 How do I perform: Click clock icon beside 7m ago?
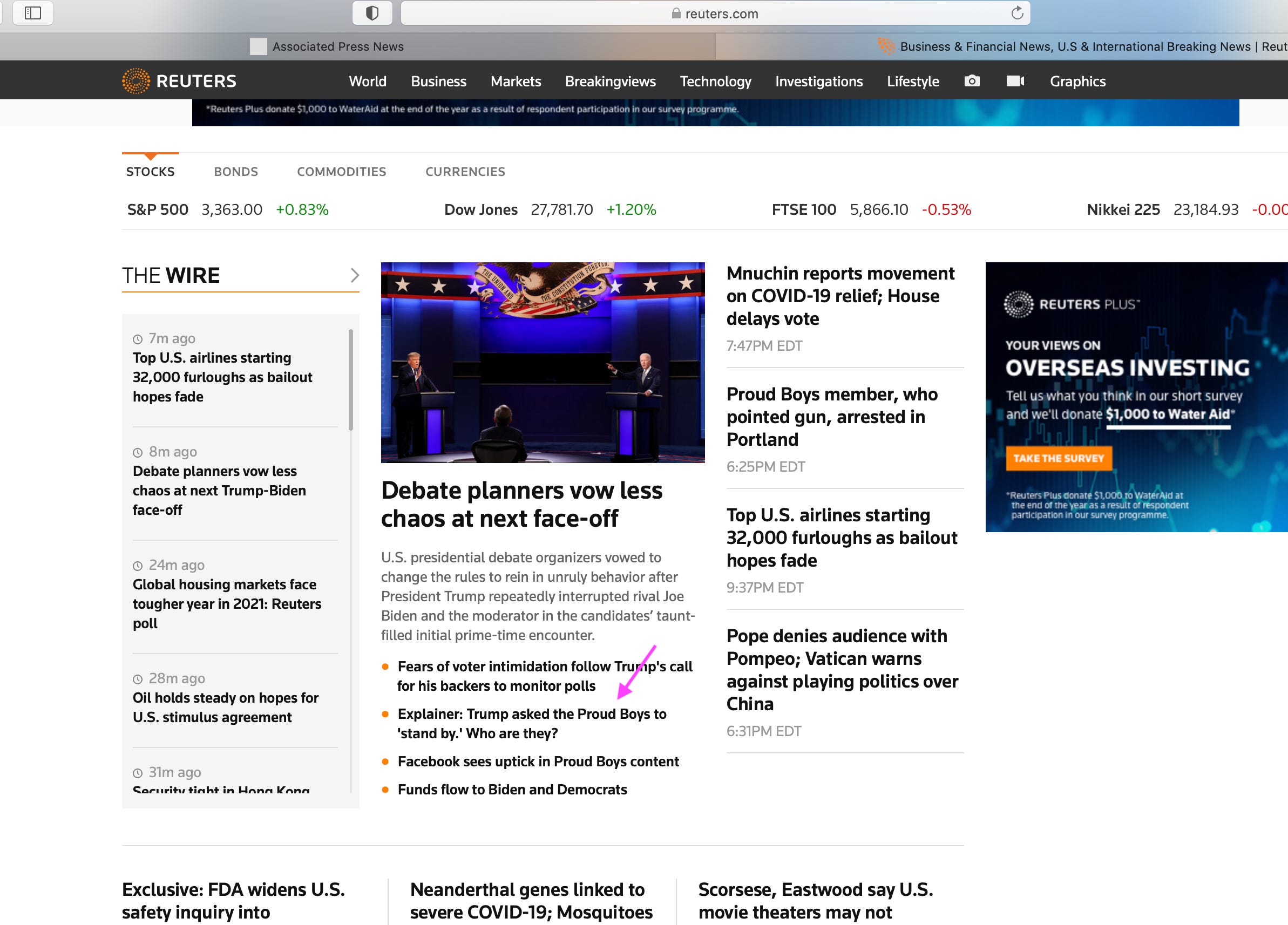coord(138,339)
